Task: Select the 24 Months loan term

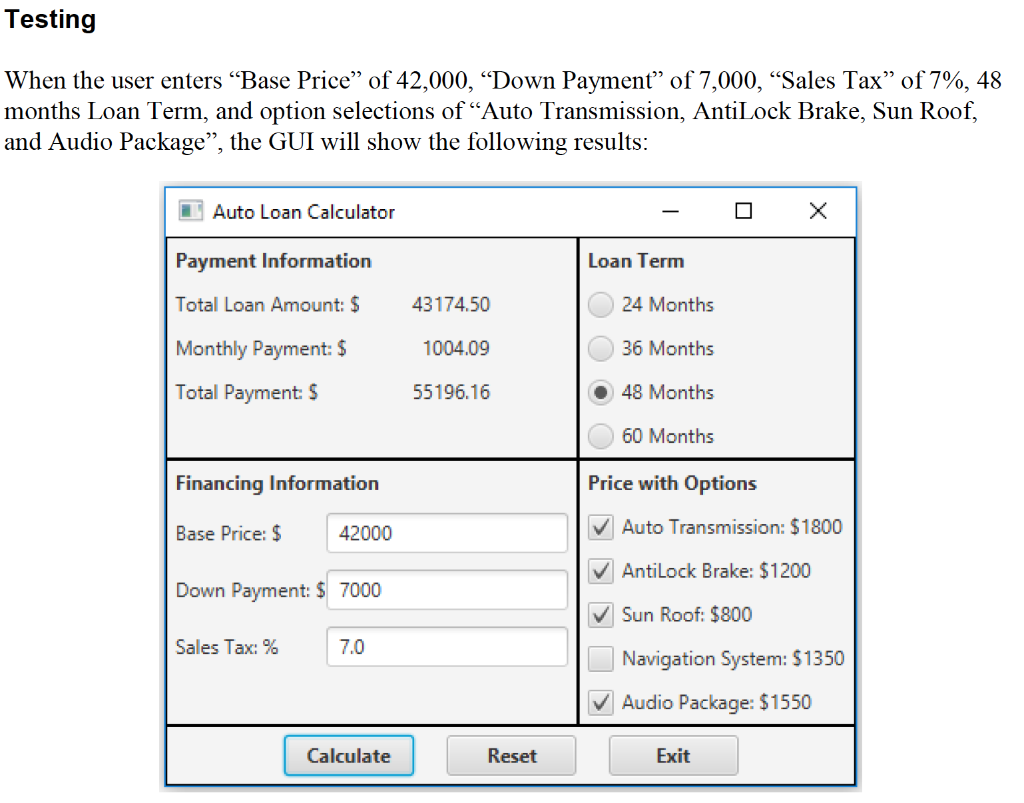Action: click(600, 305)
